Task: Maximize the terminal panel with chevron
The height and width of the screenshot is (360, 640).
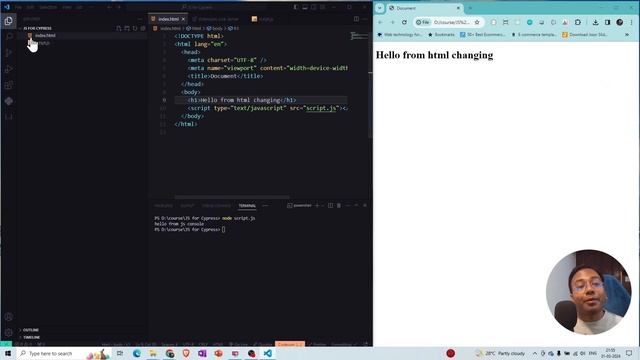Action: [x=356, y=205]
